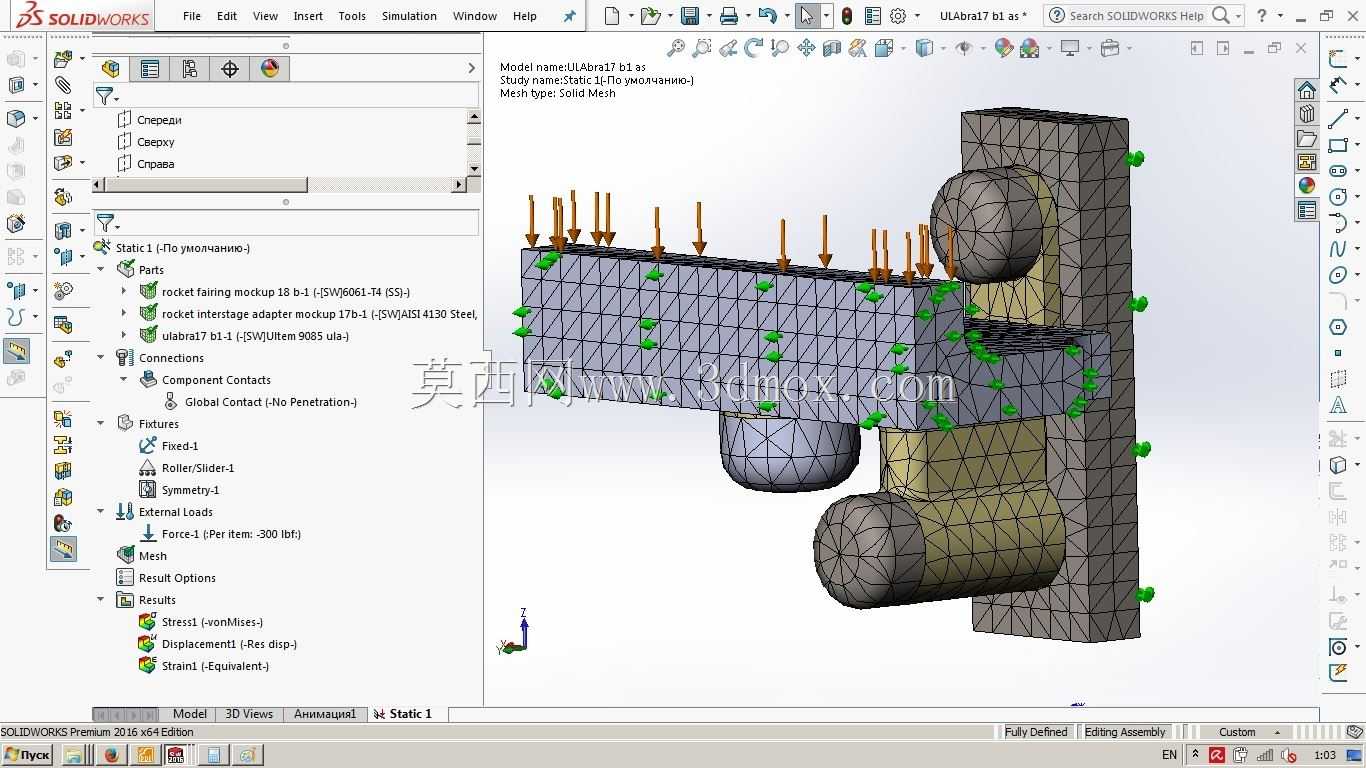Select the Sketch Text tool icon

tap(1338, 406)
